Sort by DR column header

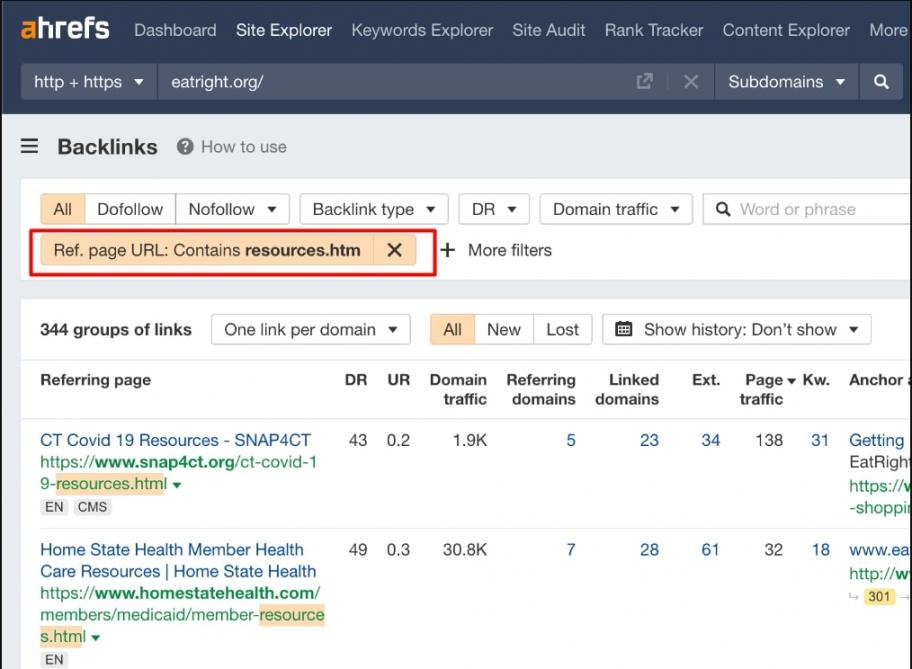356,380
